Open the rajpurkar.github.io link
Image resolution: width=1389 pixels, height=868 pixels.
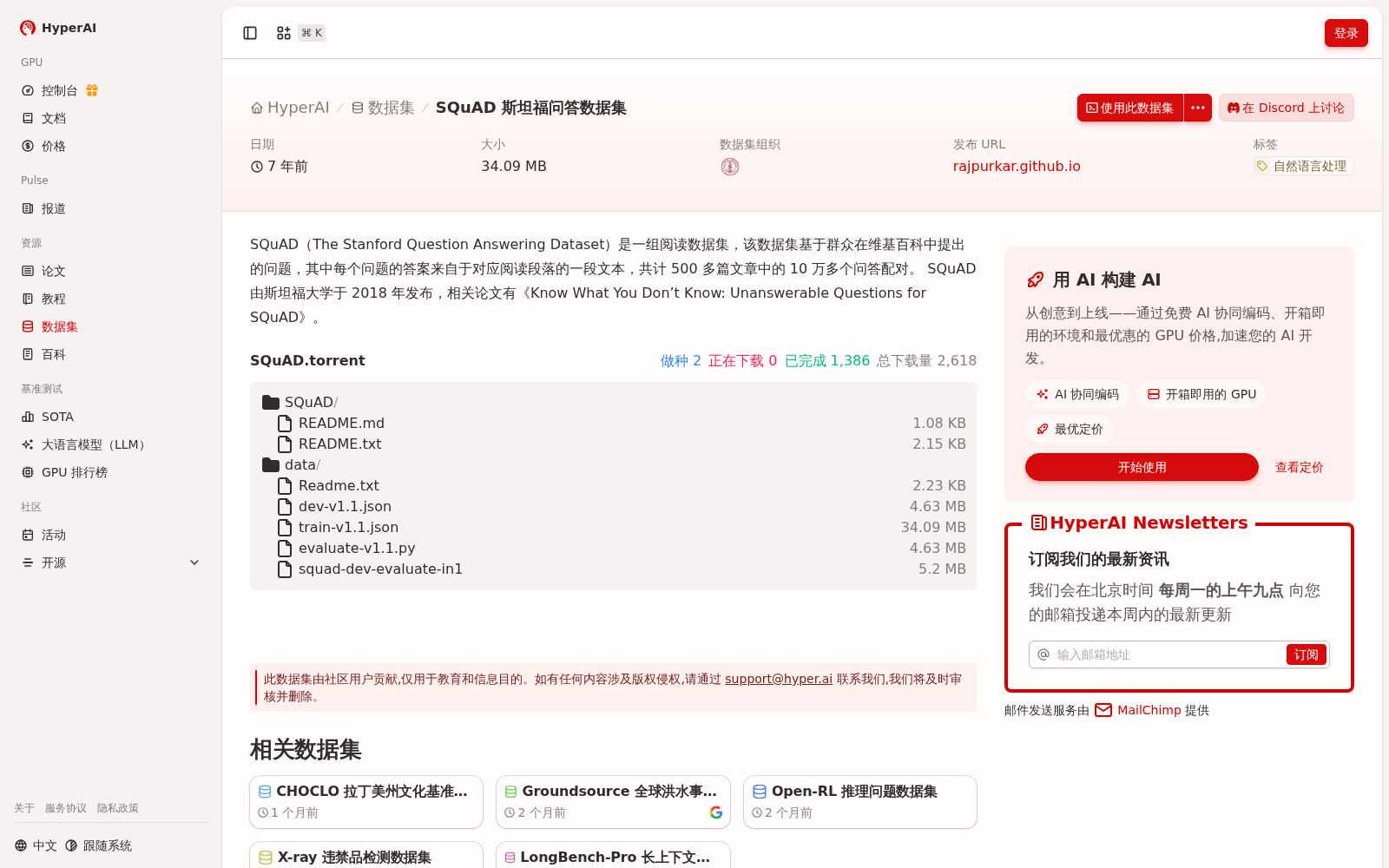(x=1017, y=166)
